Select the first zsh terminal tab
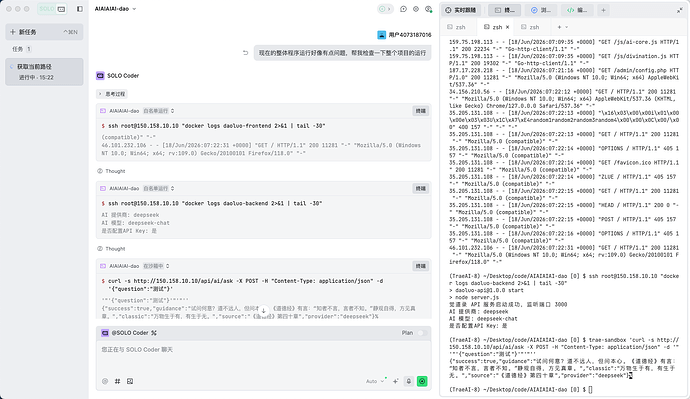 pyautogui.click(x=457, y=27)
